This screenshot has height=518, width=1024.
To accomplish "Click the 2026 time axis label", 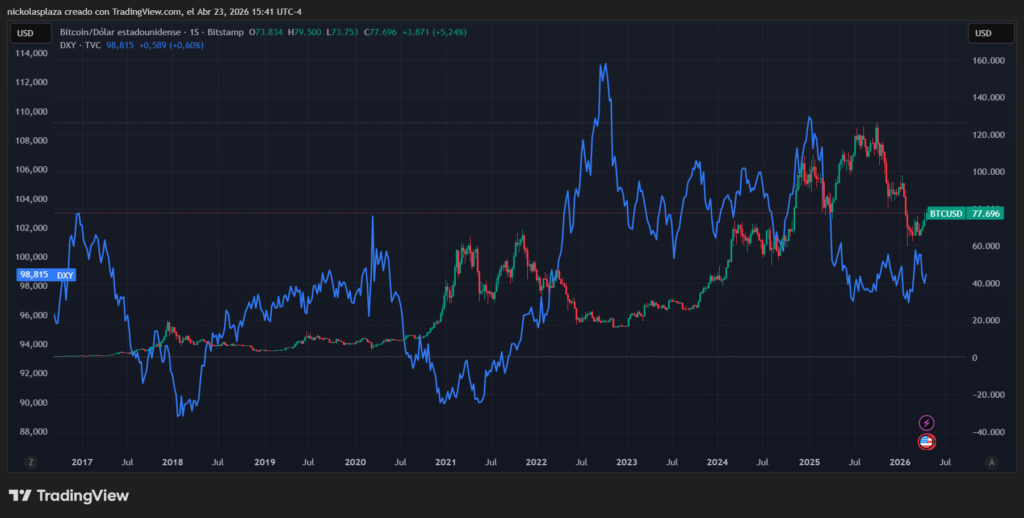I will tap(900, 462).
